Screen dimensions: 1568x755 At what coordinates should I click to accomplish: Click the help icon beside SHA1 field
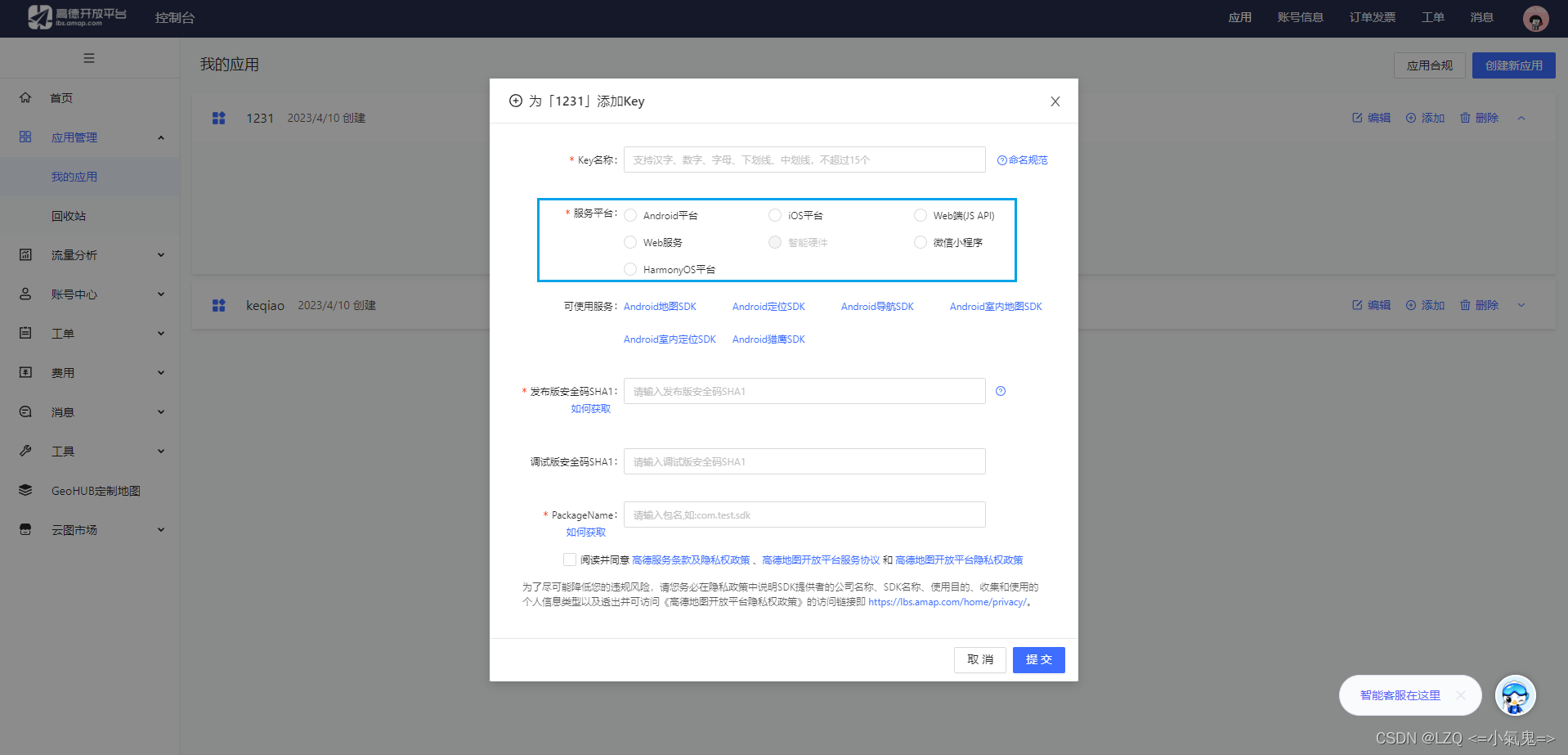click(x=1001, y=391)
